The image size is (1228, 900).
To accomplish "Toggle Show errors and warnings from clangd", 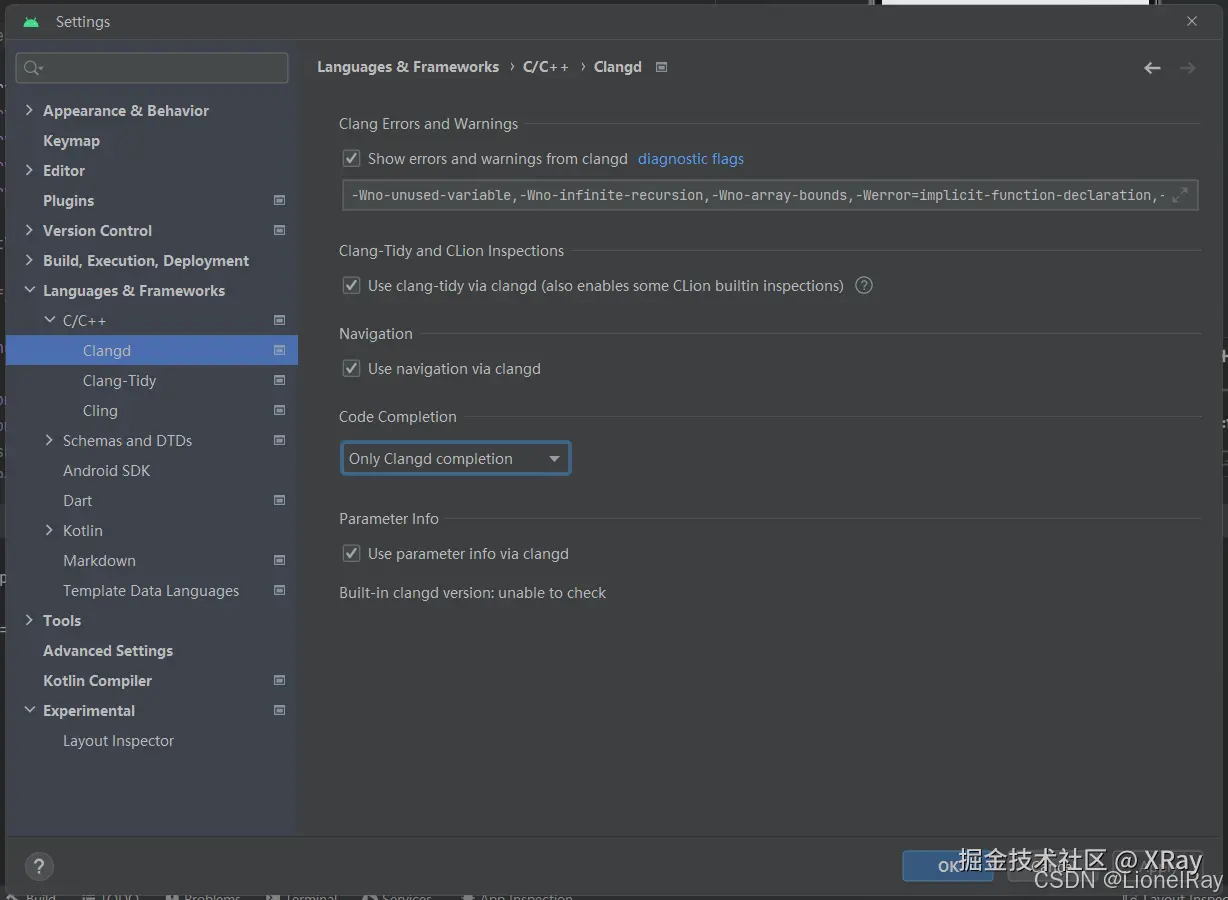I will 351,158.
